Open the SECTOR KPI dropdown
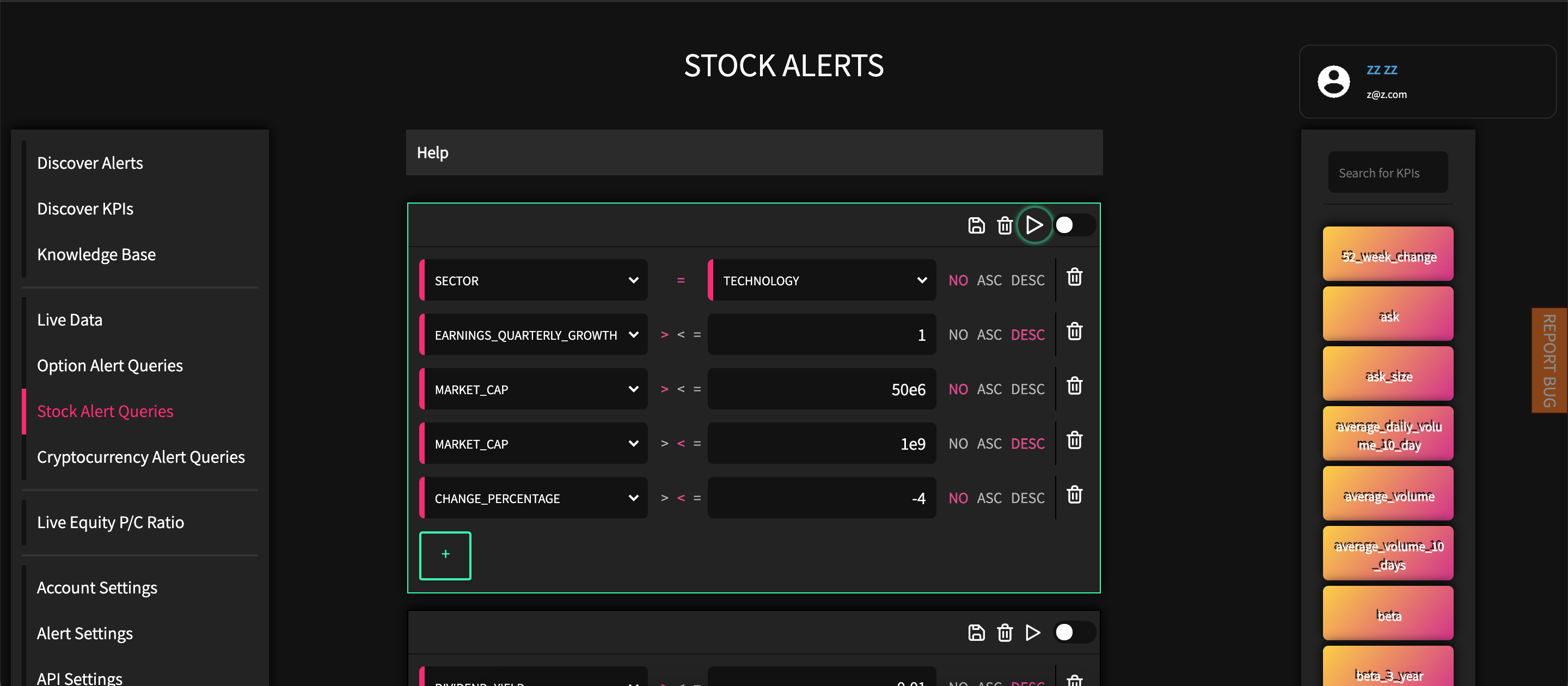Screen dimensions: 1568x686 pos(534,280)
